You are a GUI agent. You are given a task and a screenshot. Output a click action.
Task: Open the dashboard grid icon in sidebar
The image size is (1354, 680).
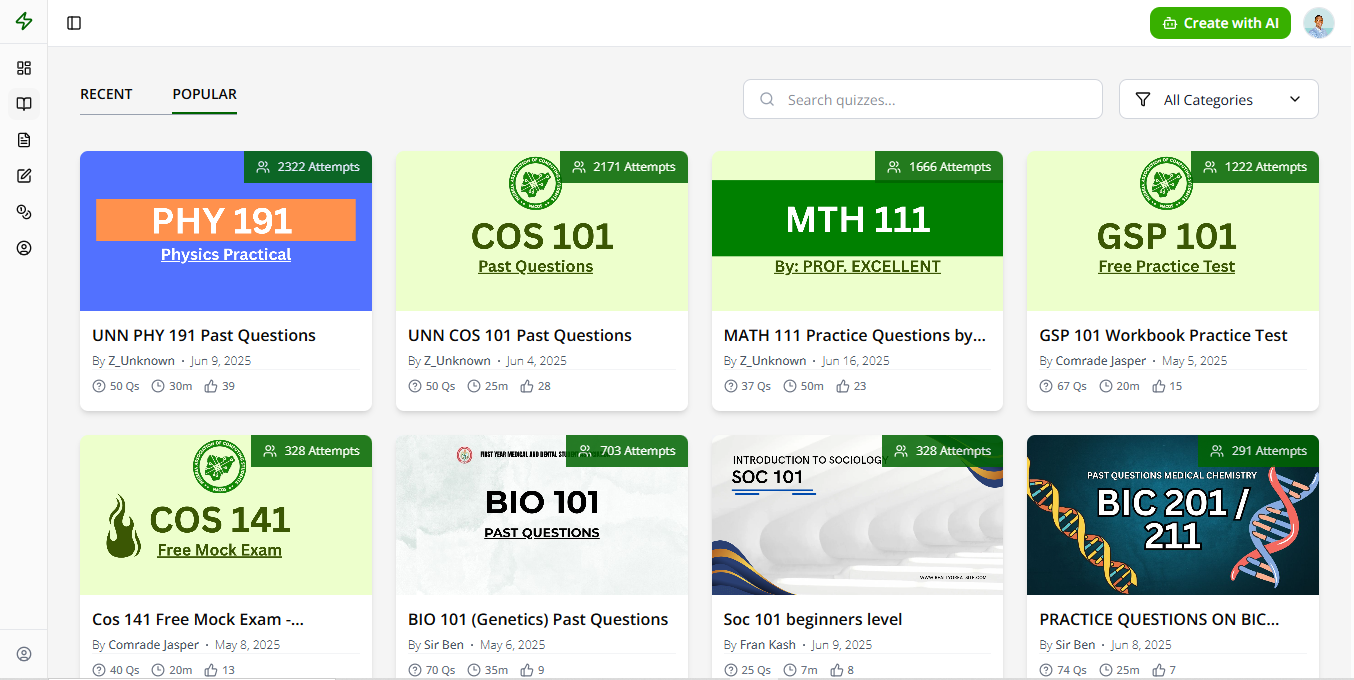coord(24,68)
